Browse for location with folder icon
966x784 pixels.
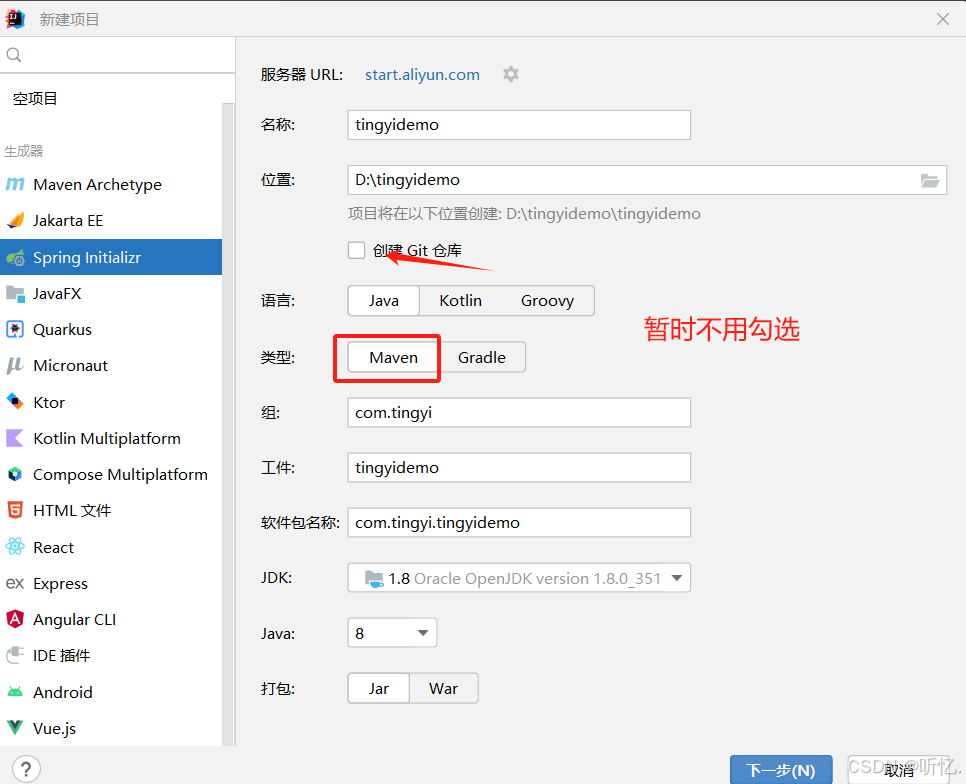point(930,180)
